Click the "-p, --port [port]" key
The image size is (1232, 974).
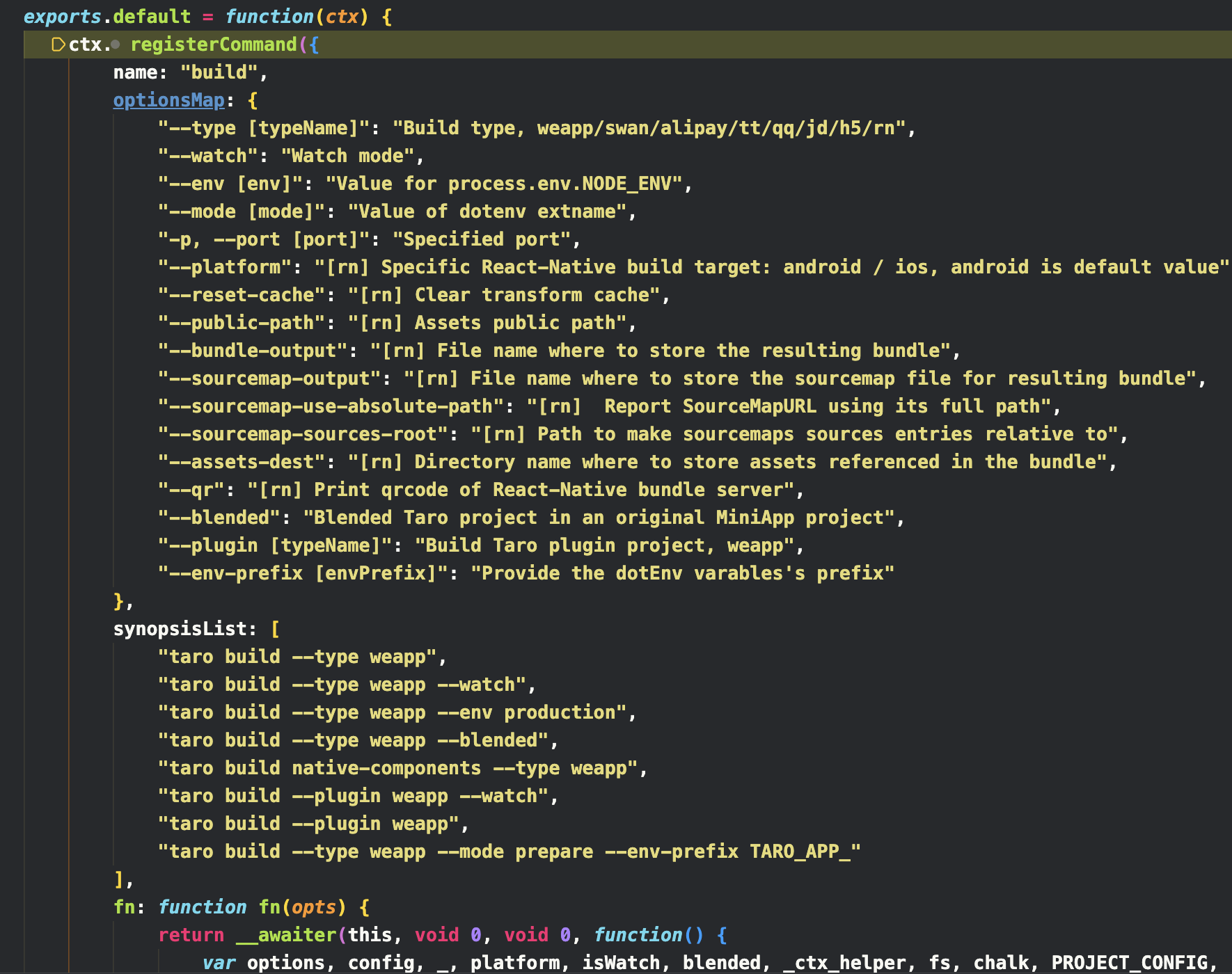[263, 239]
